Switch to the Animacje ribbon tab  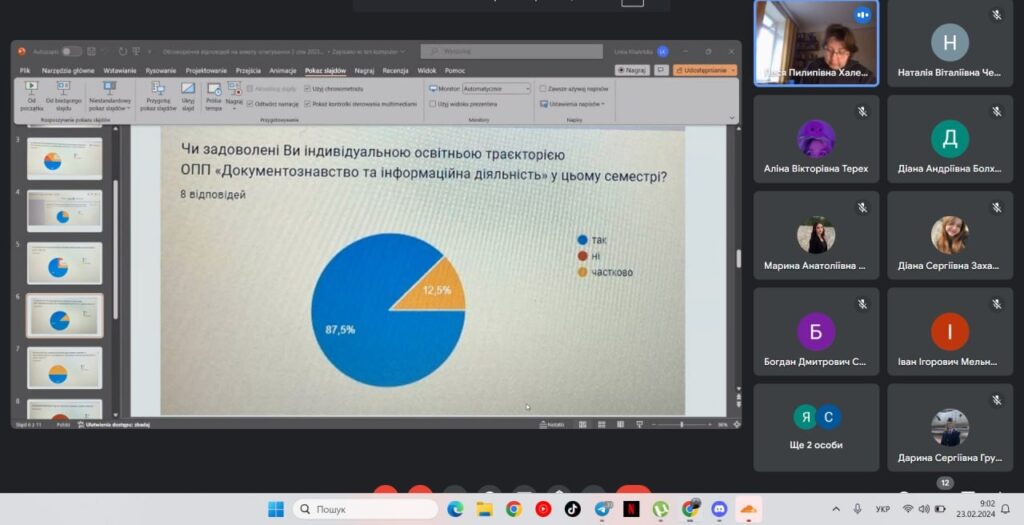(x=283, y=71)
